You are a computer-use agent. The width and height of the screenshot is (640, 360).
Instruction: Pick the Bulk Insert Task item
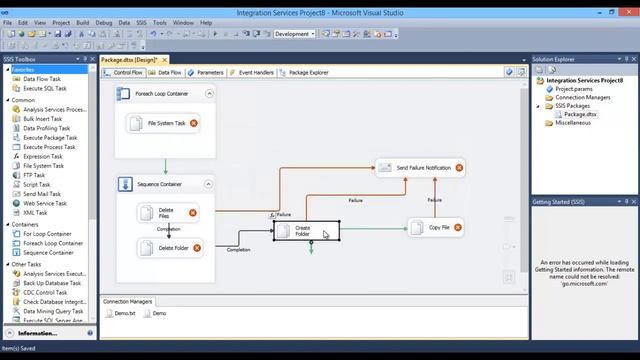point(42,119)
